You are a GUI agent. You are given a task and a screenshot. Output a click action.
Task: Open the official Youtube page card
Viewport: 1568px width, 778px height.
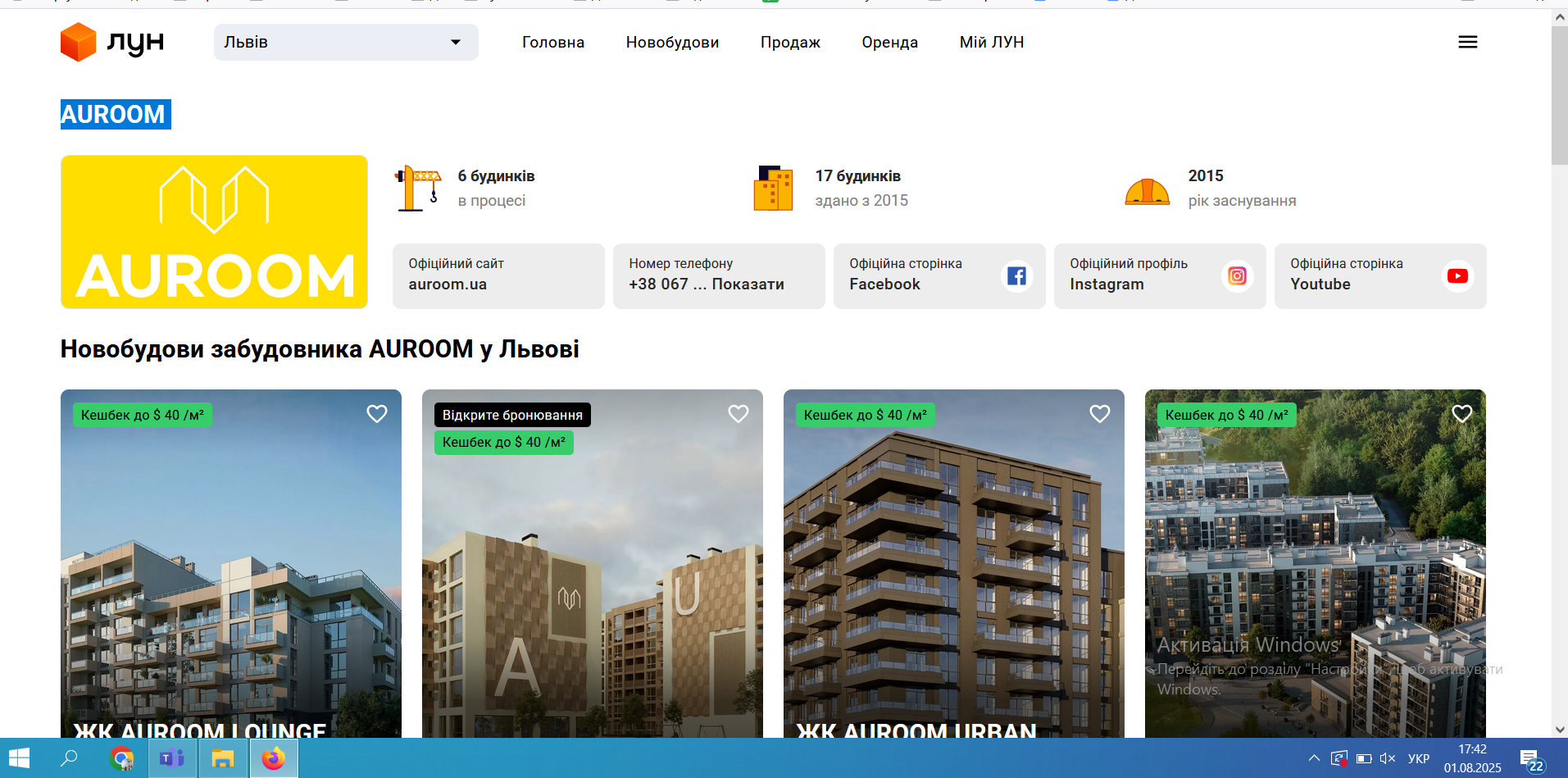pyautogui.click(x=1380, y=276)
